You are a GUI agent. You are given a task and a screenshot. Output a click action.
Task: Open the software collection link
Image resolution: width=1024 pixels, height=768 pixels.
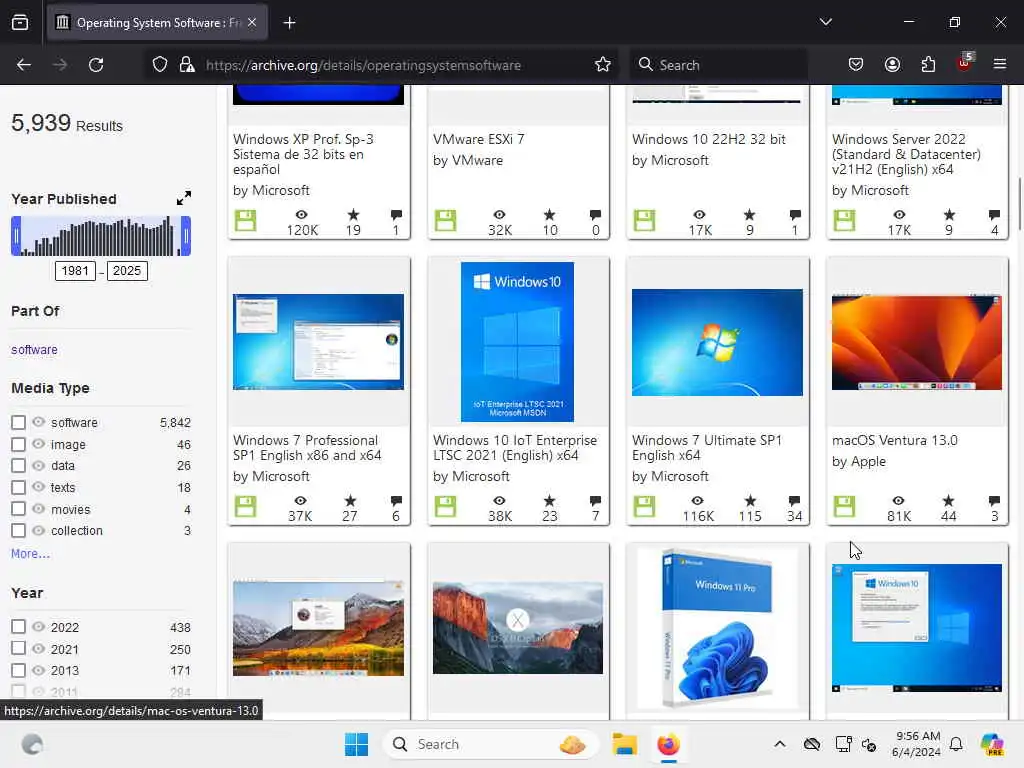point(34,349)
